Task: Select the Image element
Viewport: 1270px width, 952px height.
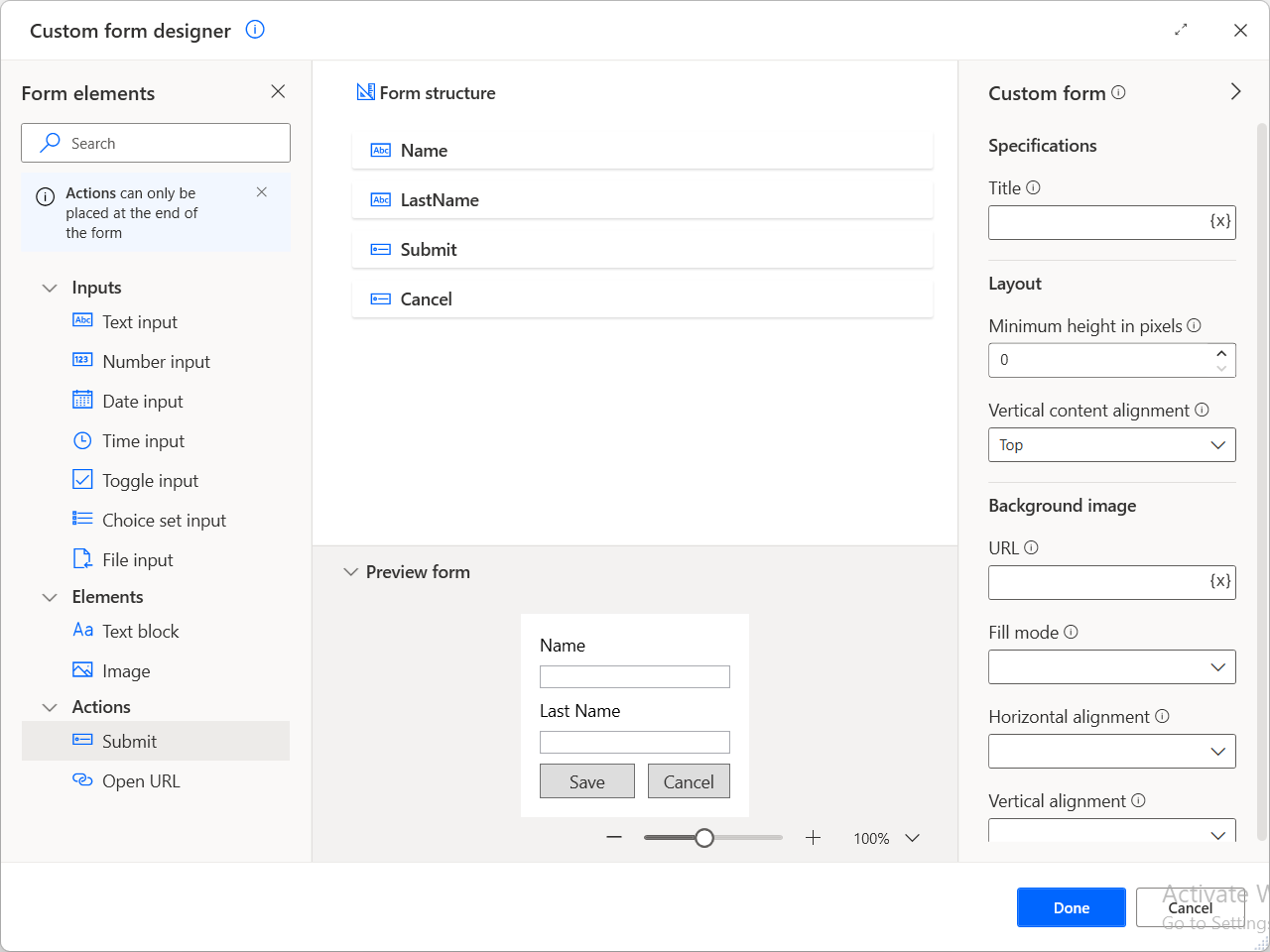Action: (123, 670)
